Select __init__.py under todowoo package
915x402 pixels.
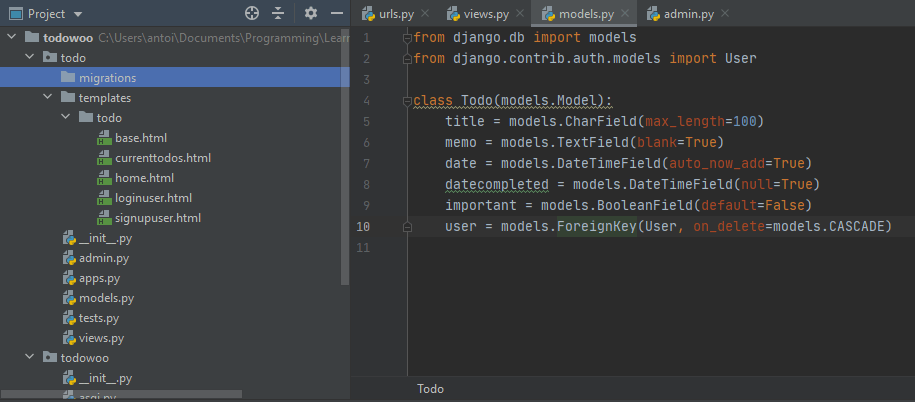tap(105, 378)
